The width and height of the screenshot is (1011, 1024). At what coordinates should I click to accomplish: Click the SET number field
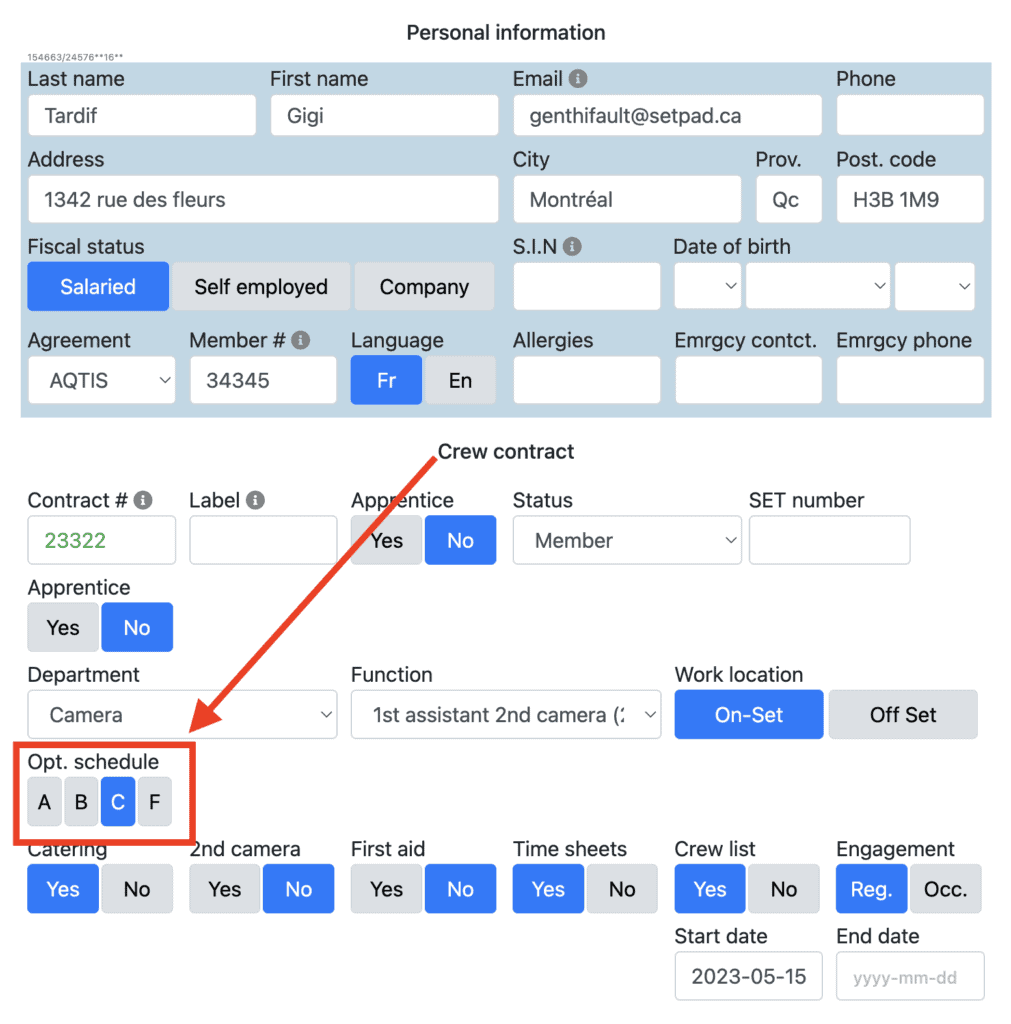[829, 541]
